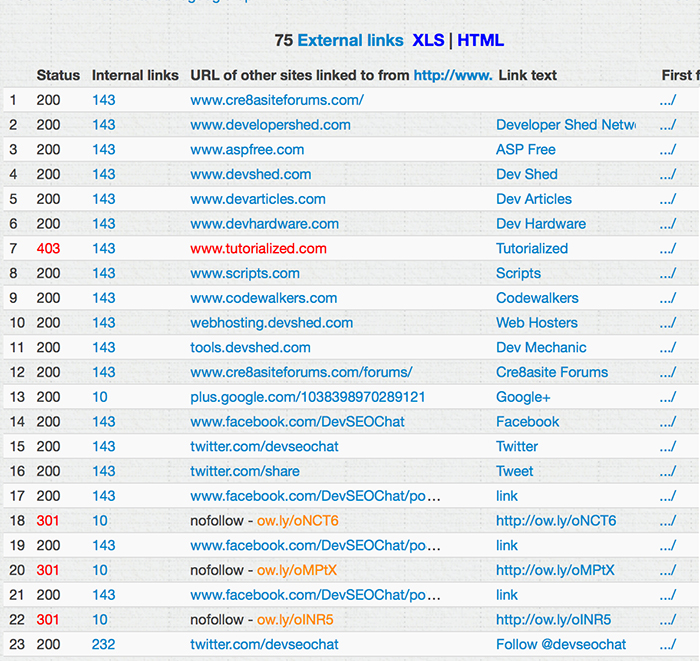This screenshot has width=700, height=661.
Task: Open tools.devshed.com link
Action: 250,348
